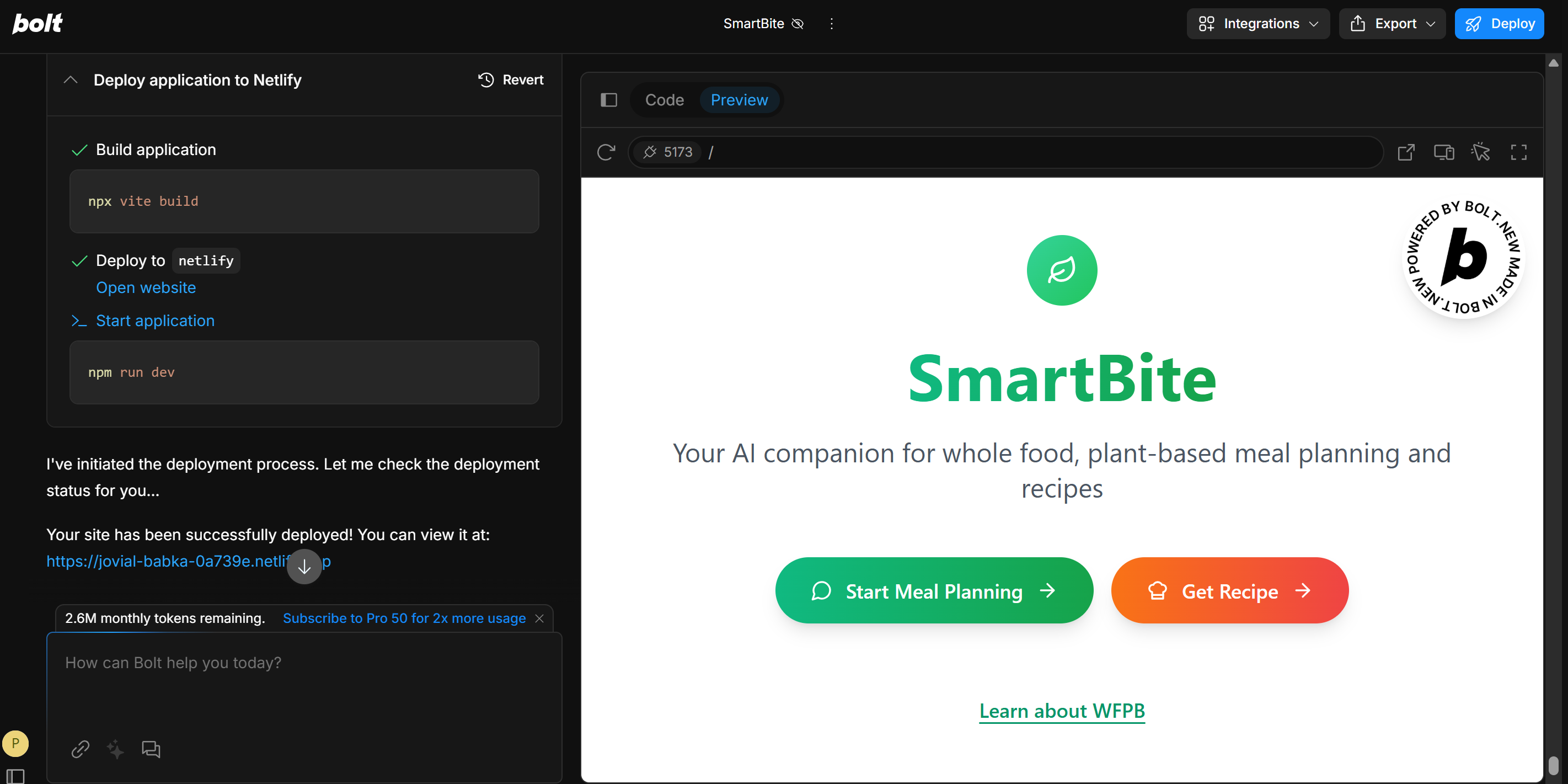The width and height of the screenshot is (1568, 784).
Task: Click the attach file link icon
Action: click(x=81, y=749)
